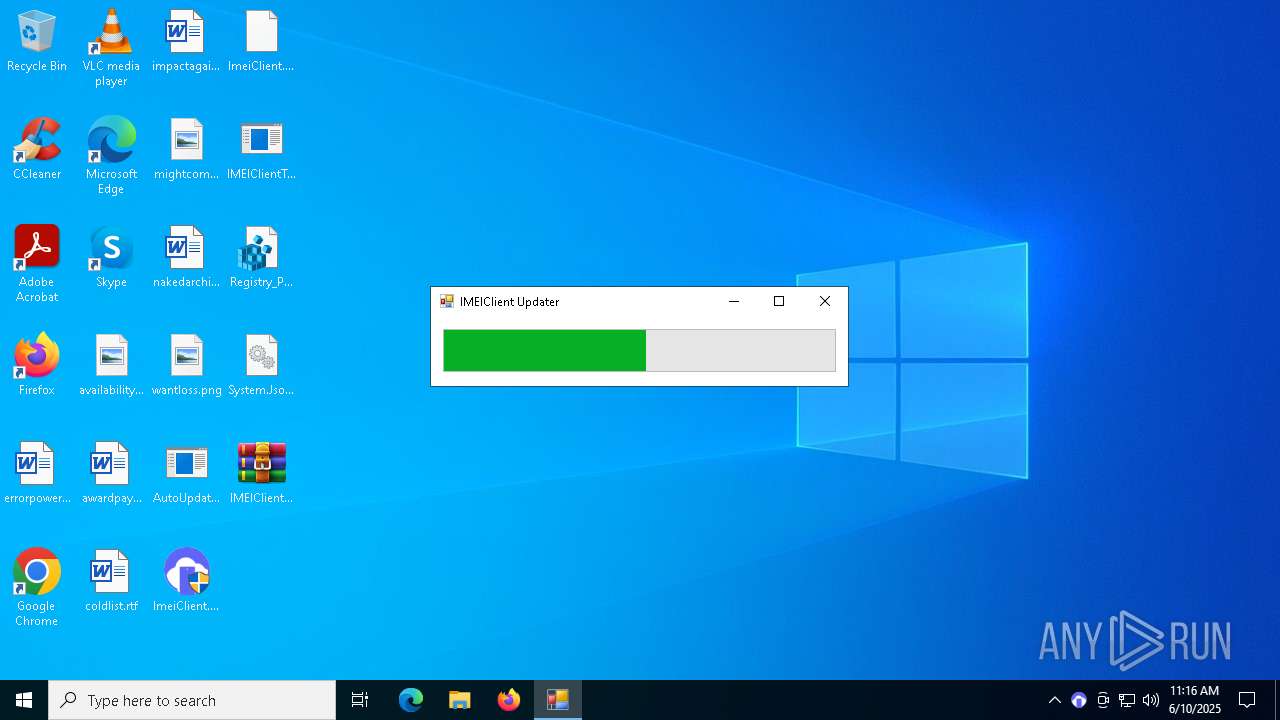
Task: Select IMEIClient... WinRAR archive icon
Action: (261, 474)
